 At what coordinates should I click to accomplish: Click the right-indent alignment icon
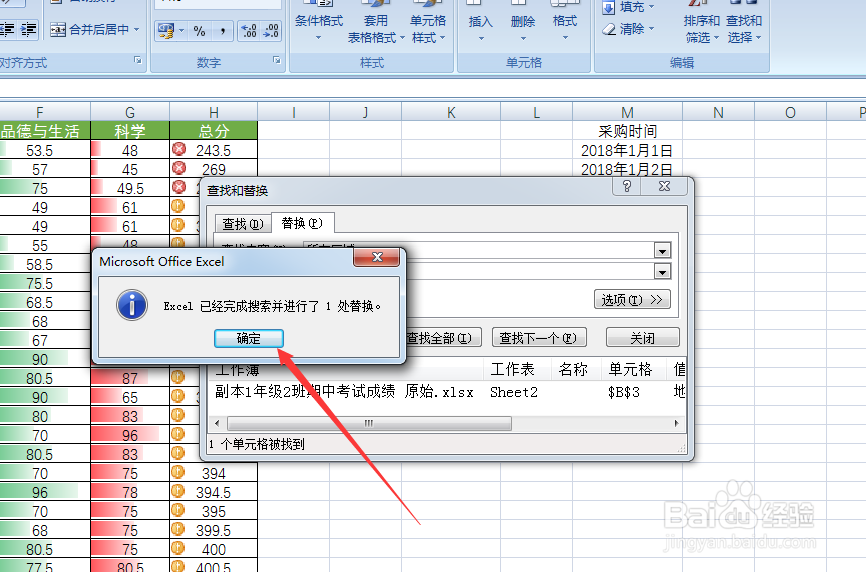point(28,29)
